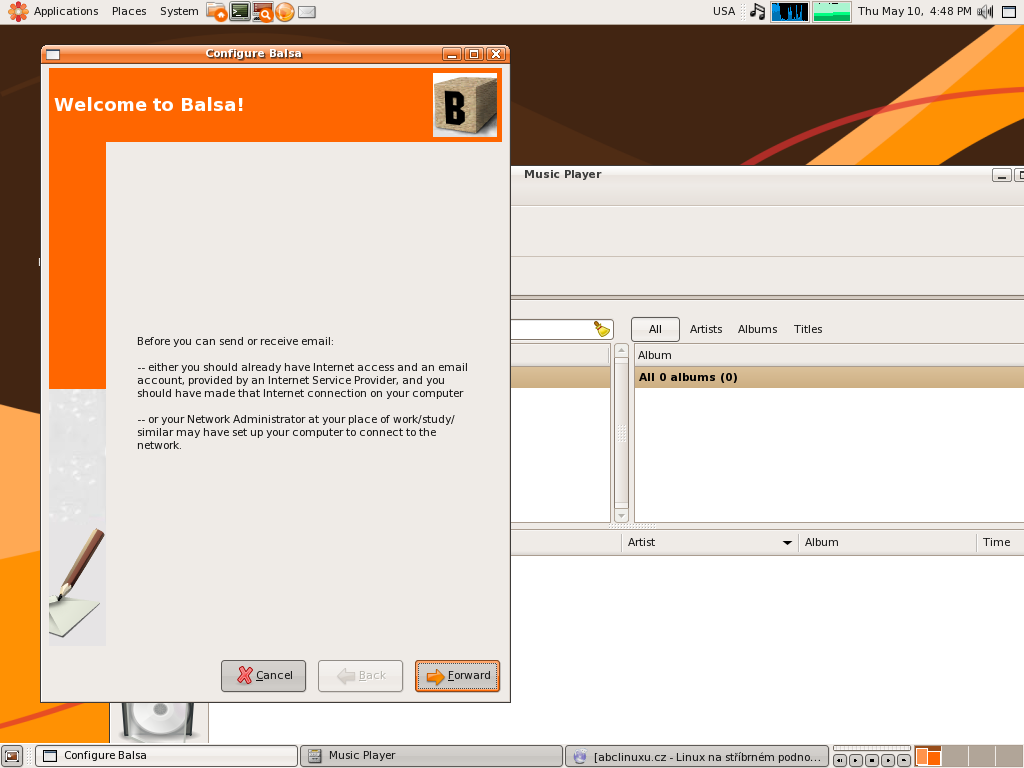This screenshot has height=768, width=1024.
Task: Click the scroll down arrow in artist list
Action: 622,515
